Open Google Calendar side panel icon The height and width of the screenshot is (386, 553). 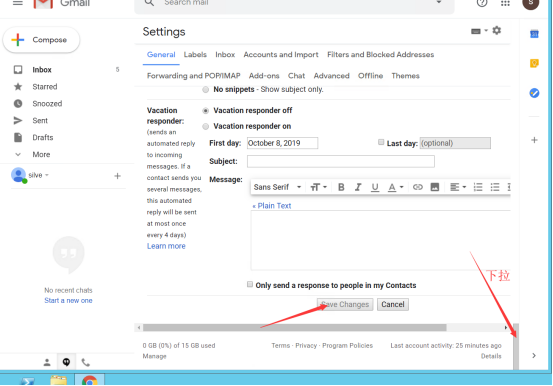(x=534, y=34)
